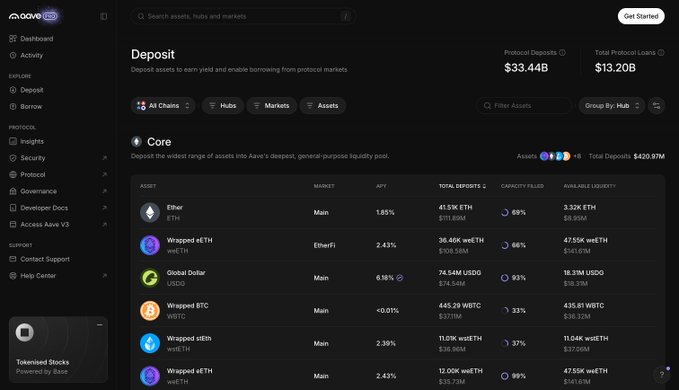679x390 pixels.
Task: Sort by Total Deposits column
Action: point(462,186)
